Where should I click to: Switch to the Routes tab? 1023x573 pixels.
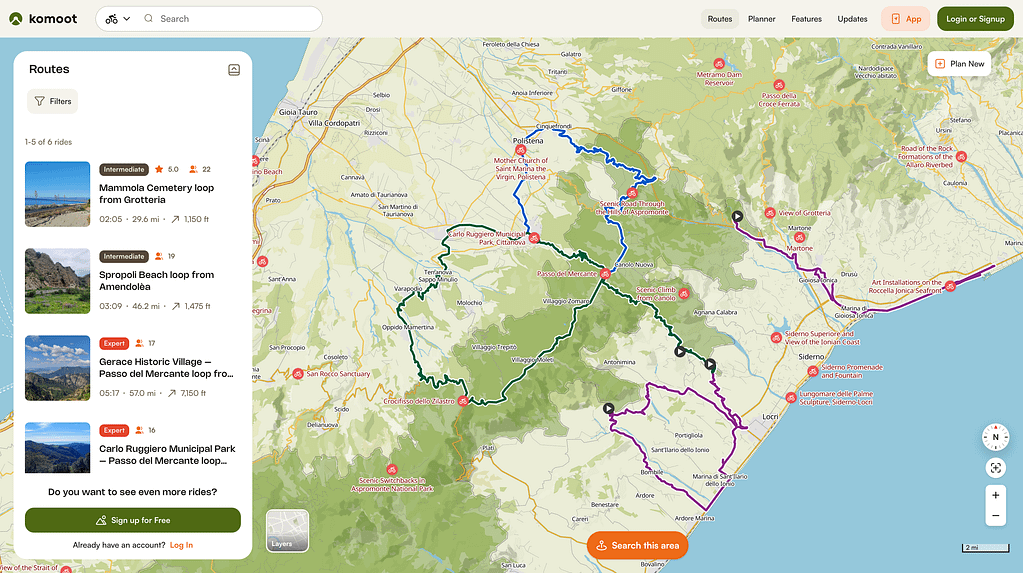(x=720, y=19)
